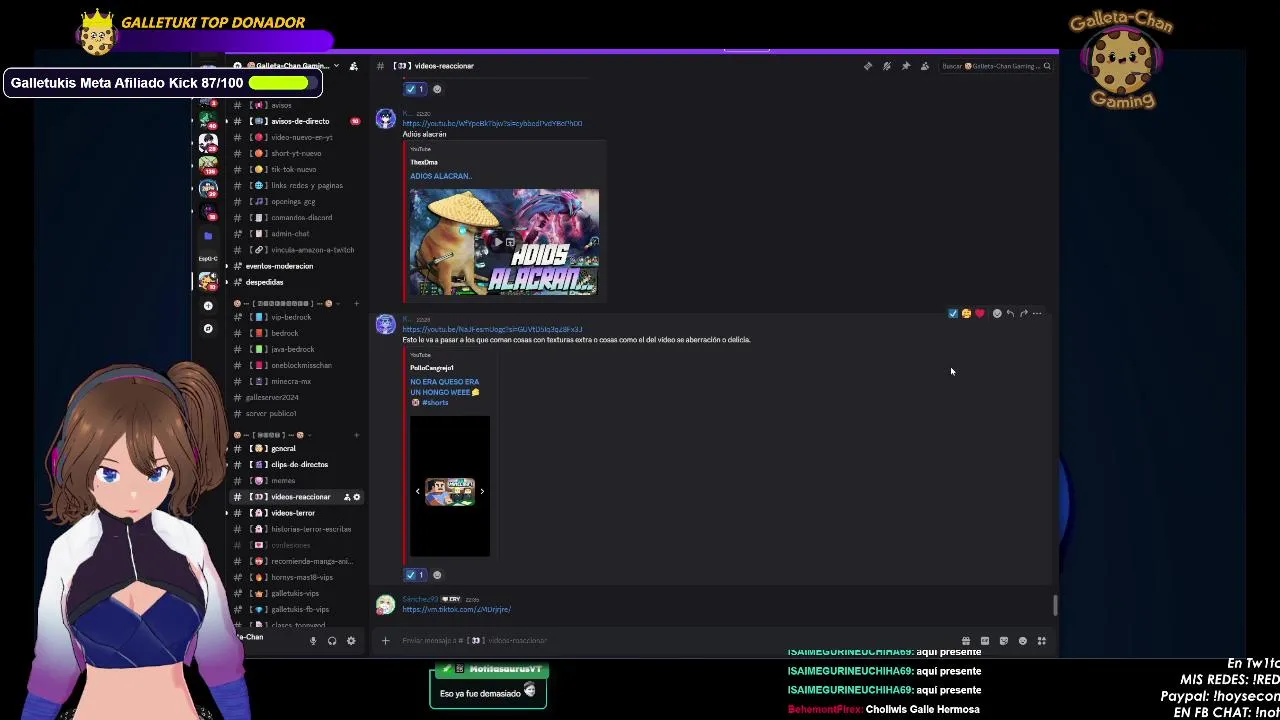Open more options three dots on message

click(1037, 313)
